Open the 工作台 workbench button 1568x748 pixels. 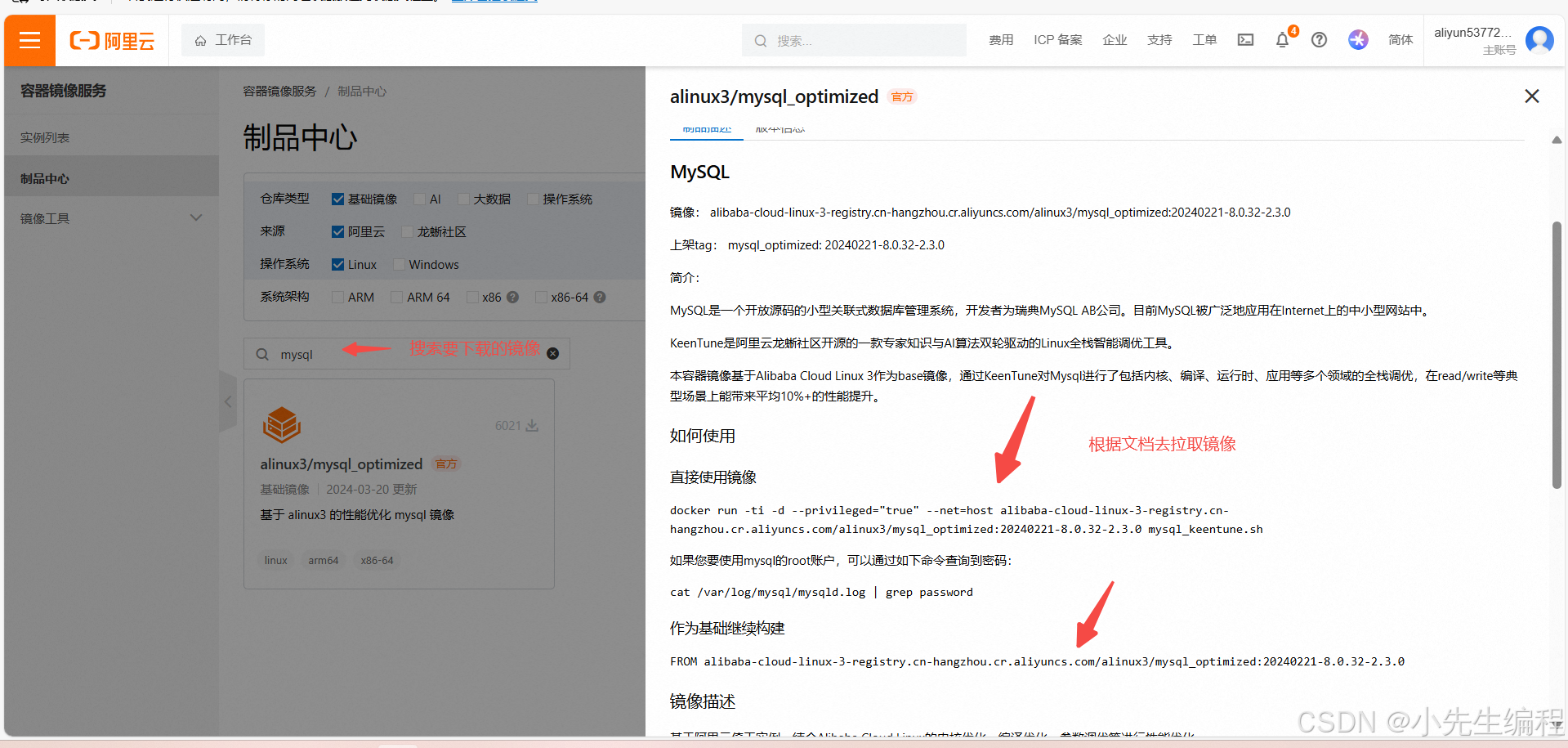pos(223,40)
